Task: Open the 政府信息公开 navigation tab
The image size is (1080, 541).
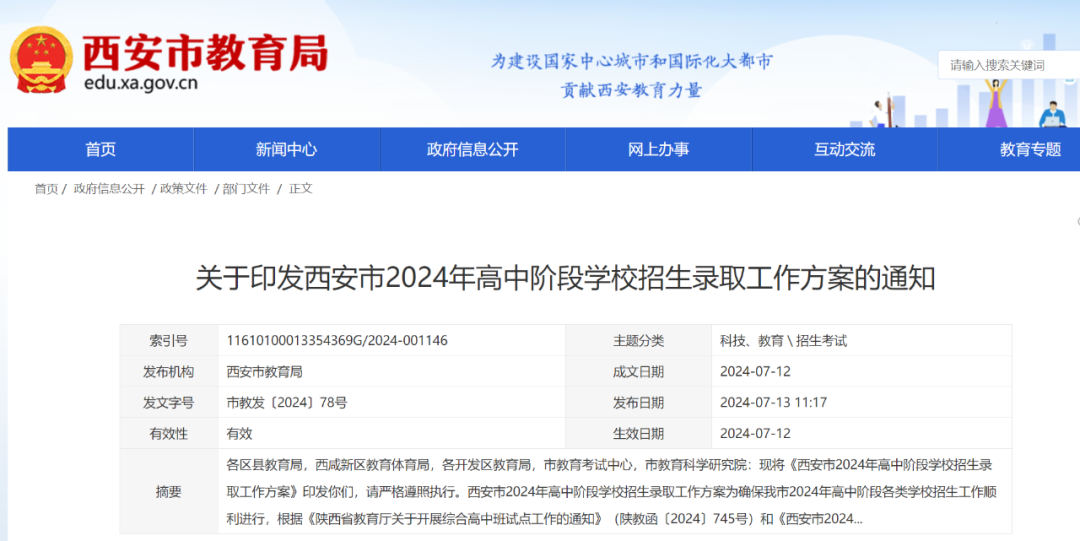Action: 472,150
